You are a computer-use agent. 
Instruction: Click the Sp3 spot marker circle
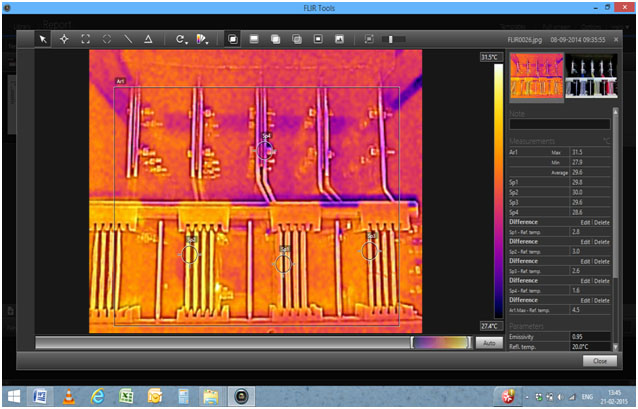tap(369, 251)
